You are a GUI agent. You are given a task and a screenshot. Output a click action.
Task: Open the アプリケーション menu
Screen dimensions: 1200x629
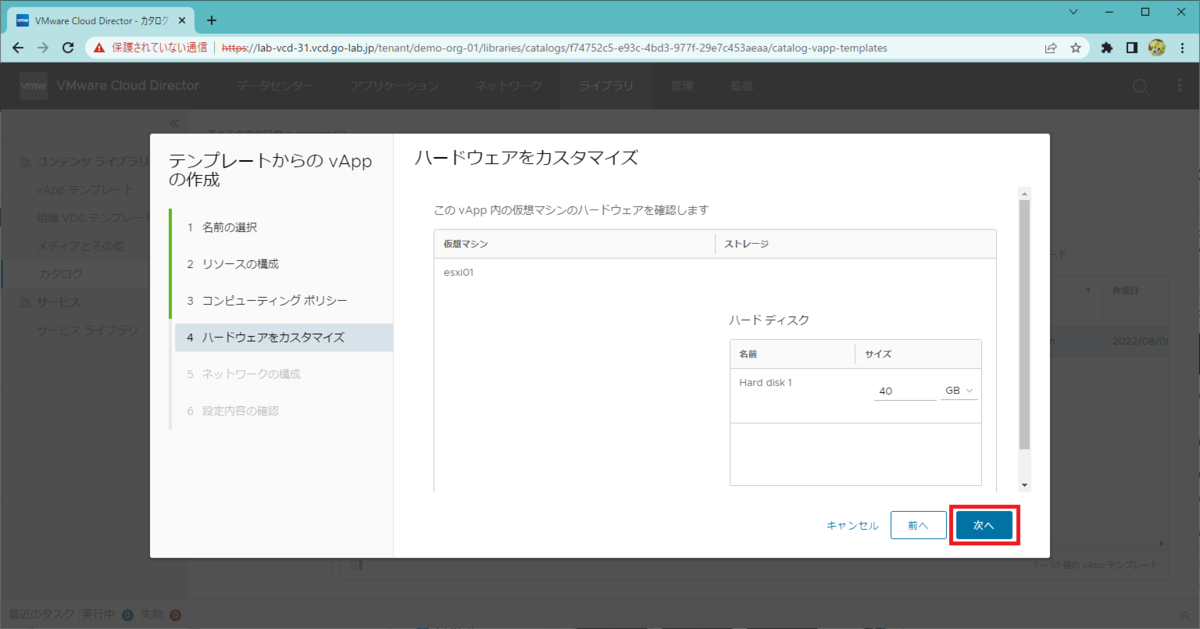tap(395, 86)
